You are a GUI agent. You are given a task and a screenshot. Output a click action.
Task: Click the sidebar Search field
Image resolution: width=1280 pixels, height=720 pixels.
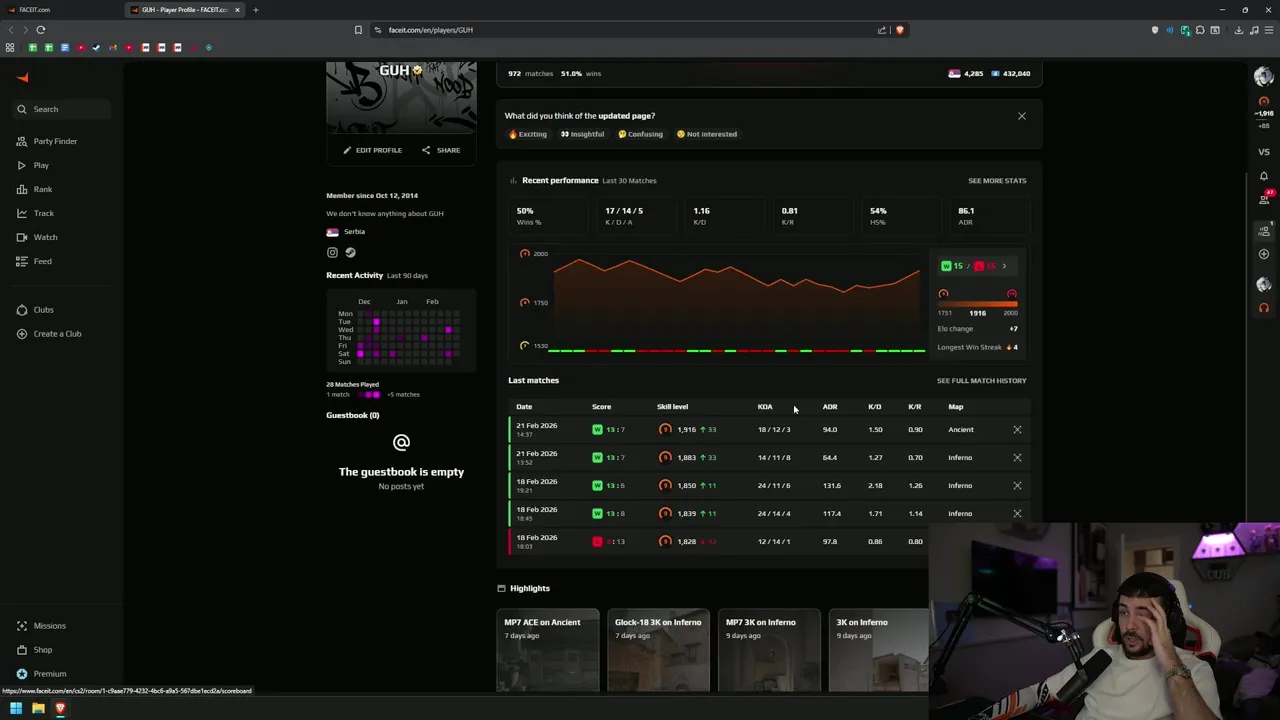point(60,109)
